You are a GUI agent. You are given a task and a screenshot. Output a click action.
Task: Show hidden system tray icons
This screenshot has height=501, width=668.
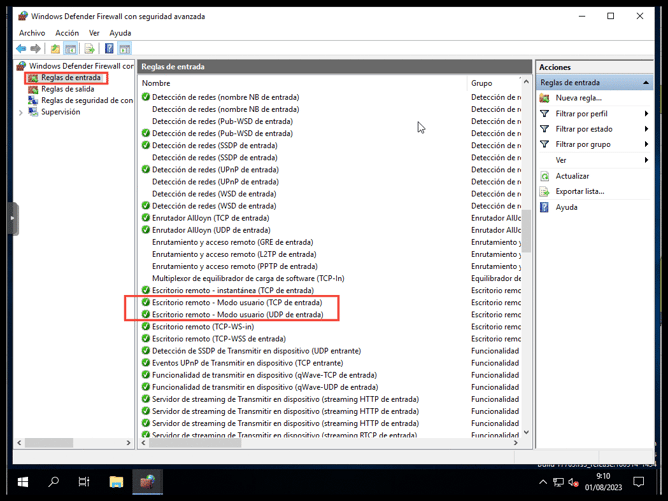click(543, 482)
